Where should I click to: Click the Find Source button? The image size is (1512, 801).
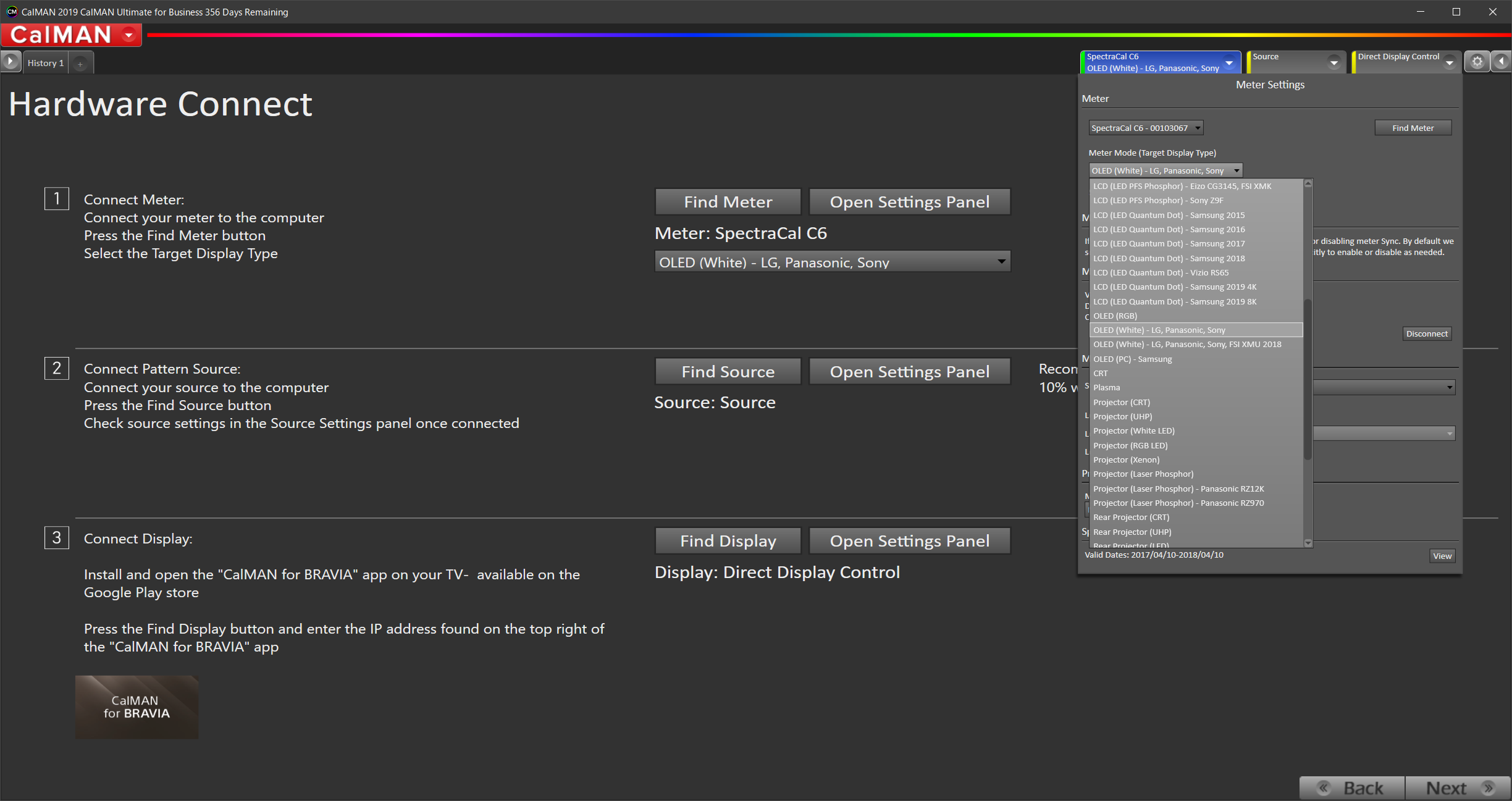[x=728, y=372]
